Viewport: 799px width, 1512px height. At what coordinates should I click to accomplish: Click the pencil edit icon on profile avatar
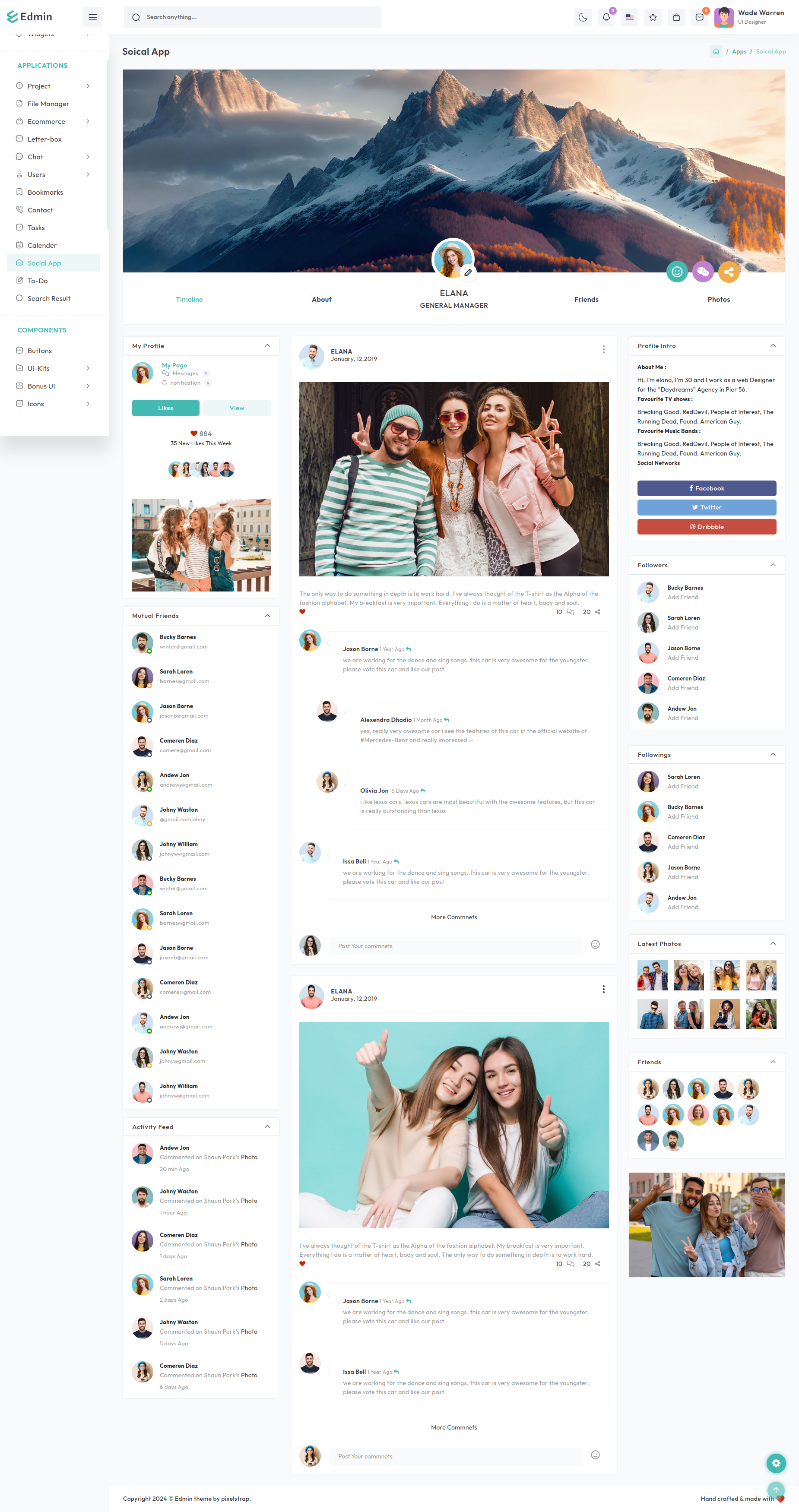468,272
